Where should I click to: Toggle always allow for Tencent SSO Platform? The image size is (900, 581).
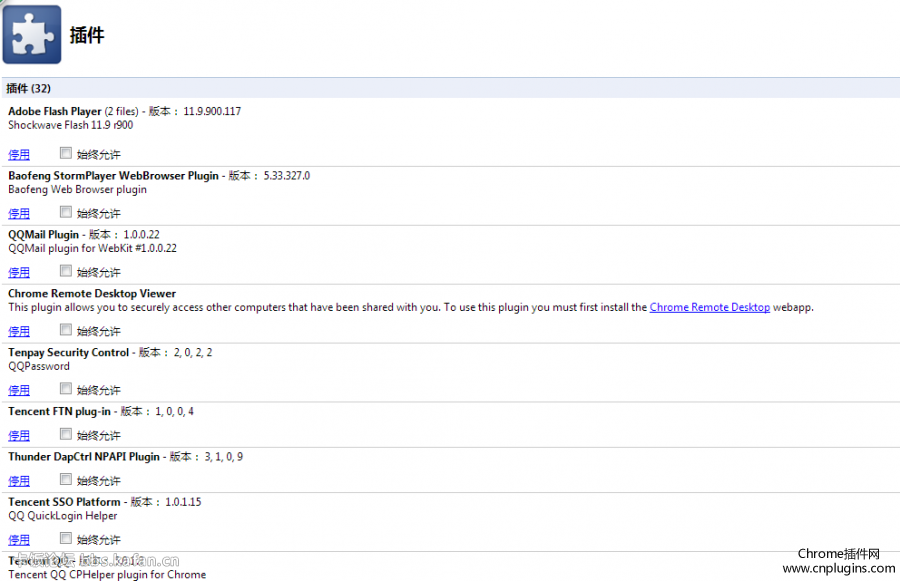point(66,538)
